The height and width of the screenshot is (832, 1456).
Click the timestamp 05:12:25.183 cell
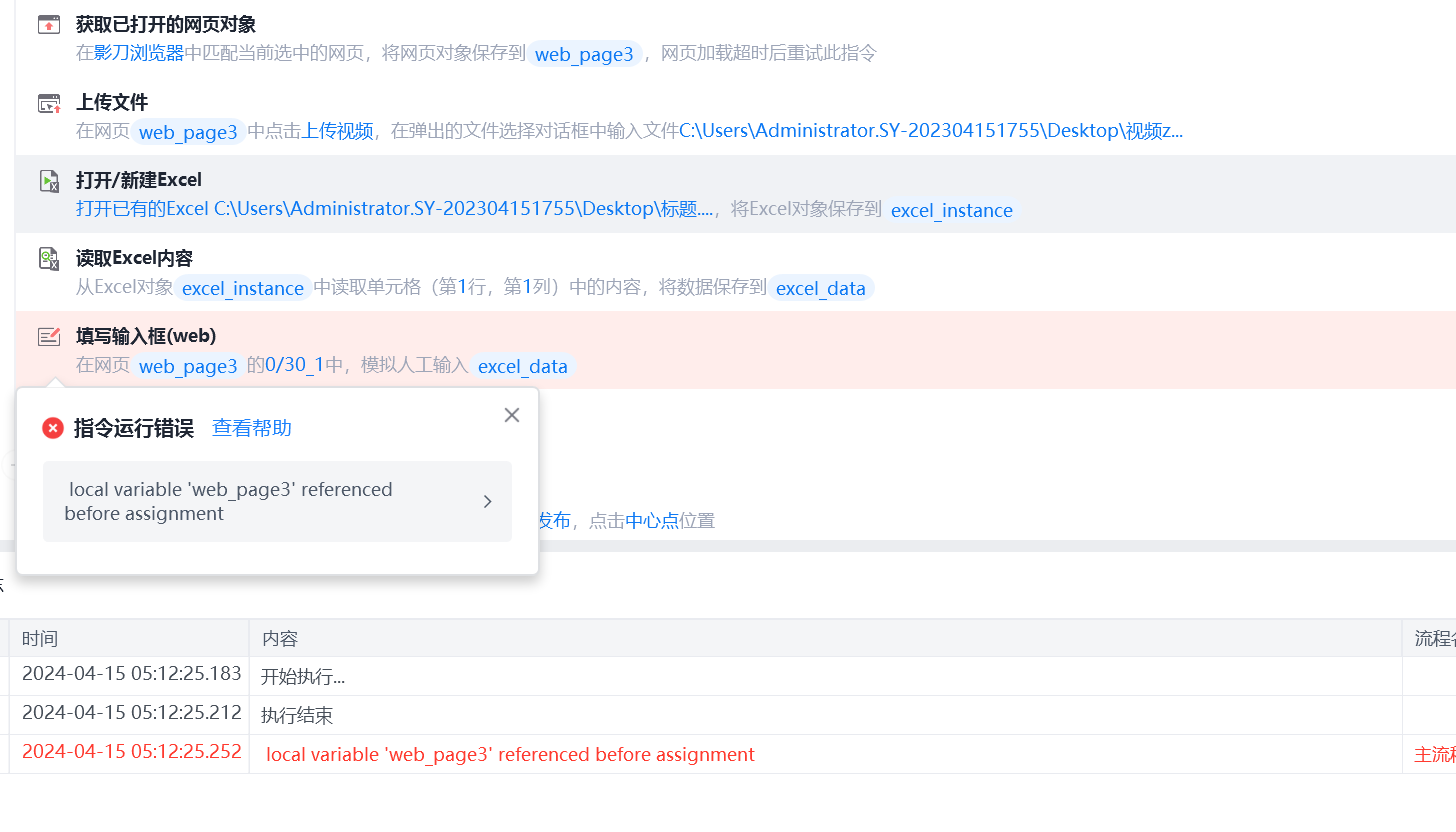pyautogui.click(x=132, y=673)
